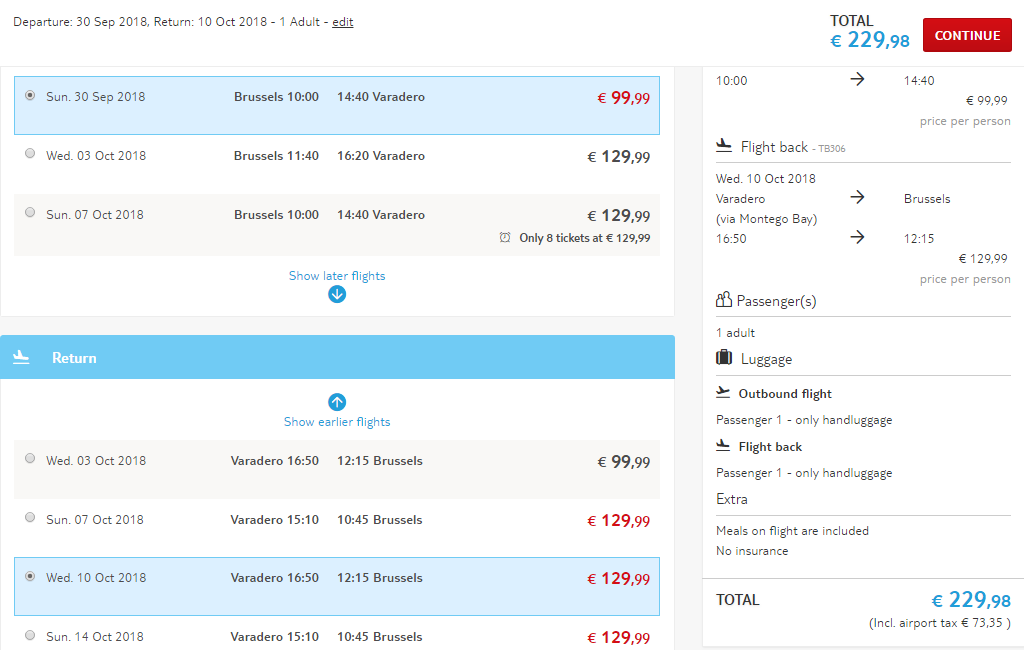Select the Sun. 07 Oct 2018 departure radio
The image size is (1024, 650).
30,212
